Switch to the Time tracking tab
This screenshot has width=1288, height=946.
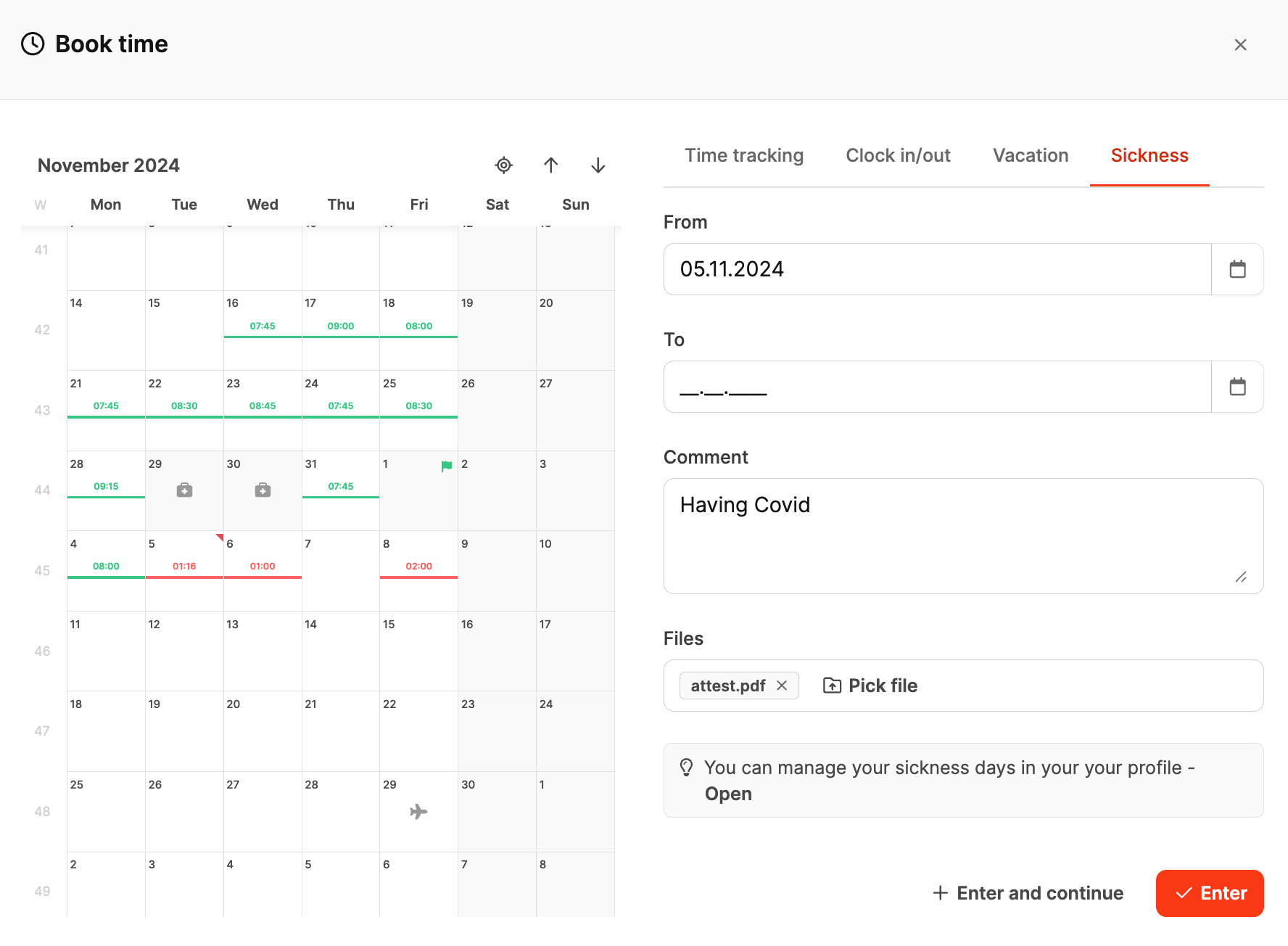(x=744, y=156)
